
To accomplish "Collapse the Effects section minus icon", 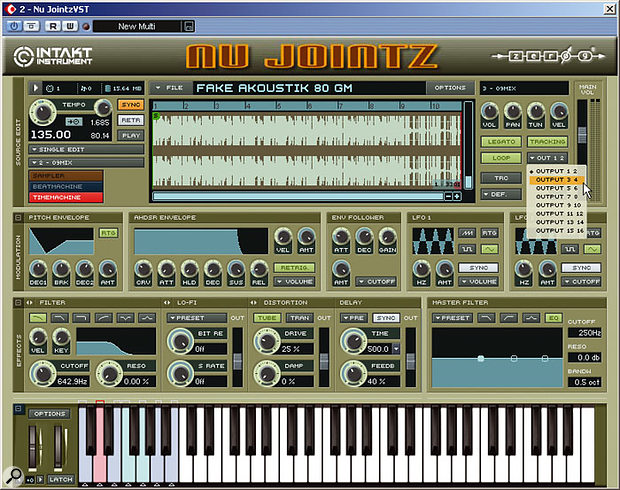I will 18,303.
